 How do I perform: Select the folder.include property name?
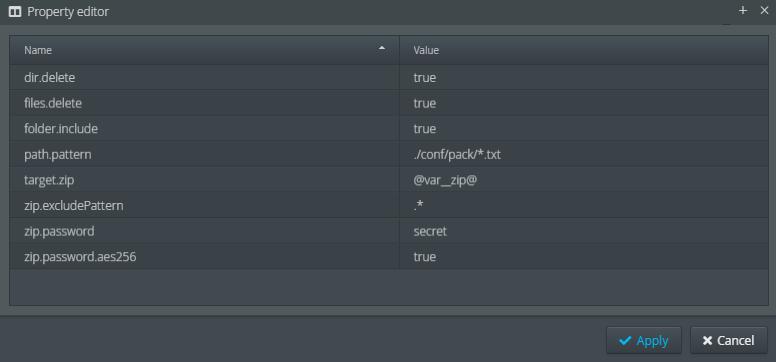[61, 129]
